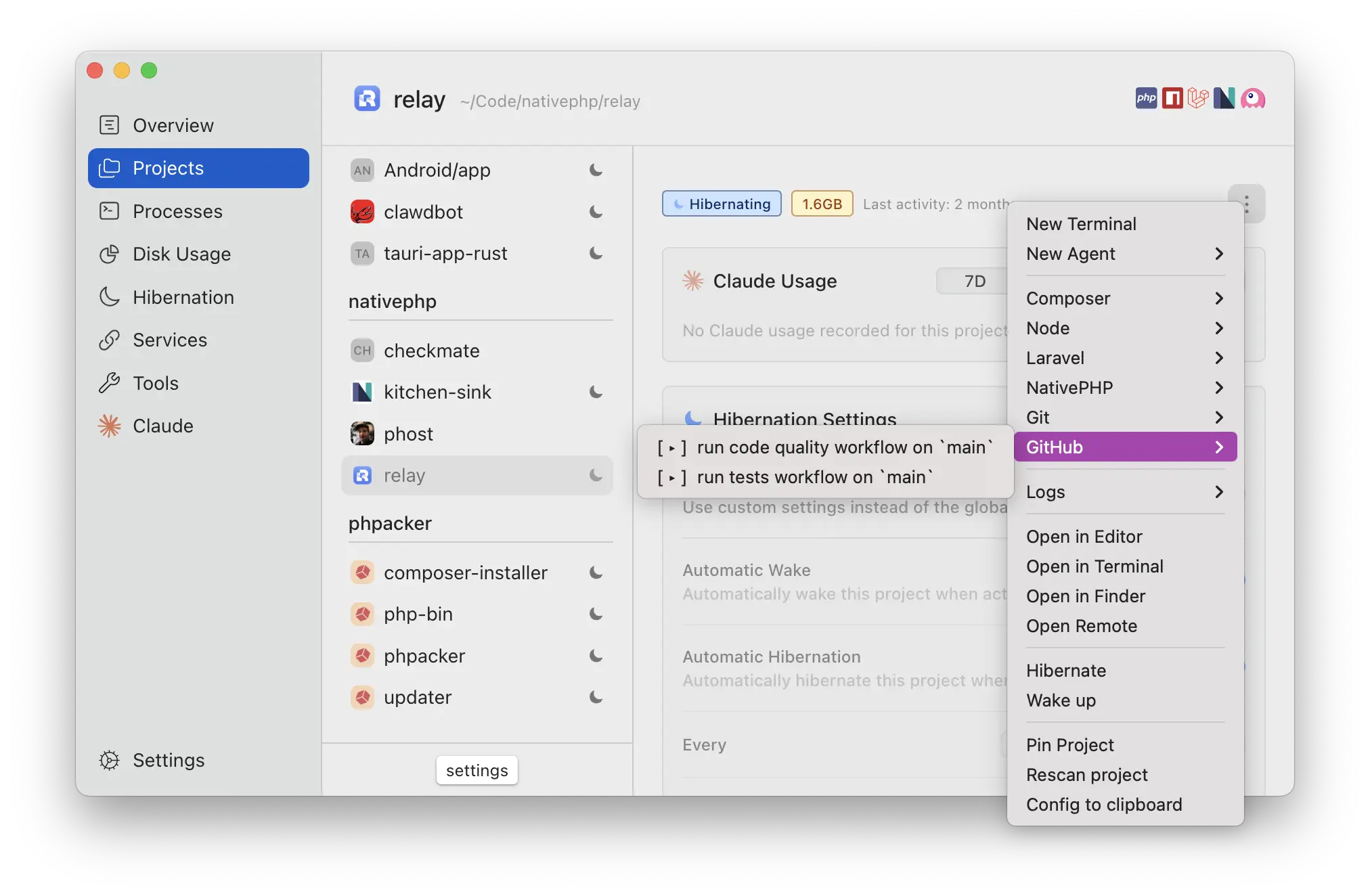Click the relay project logo in header

pyautogui.click(x=367, y=99)
